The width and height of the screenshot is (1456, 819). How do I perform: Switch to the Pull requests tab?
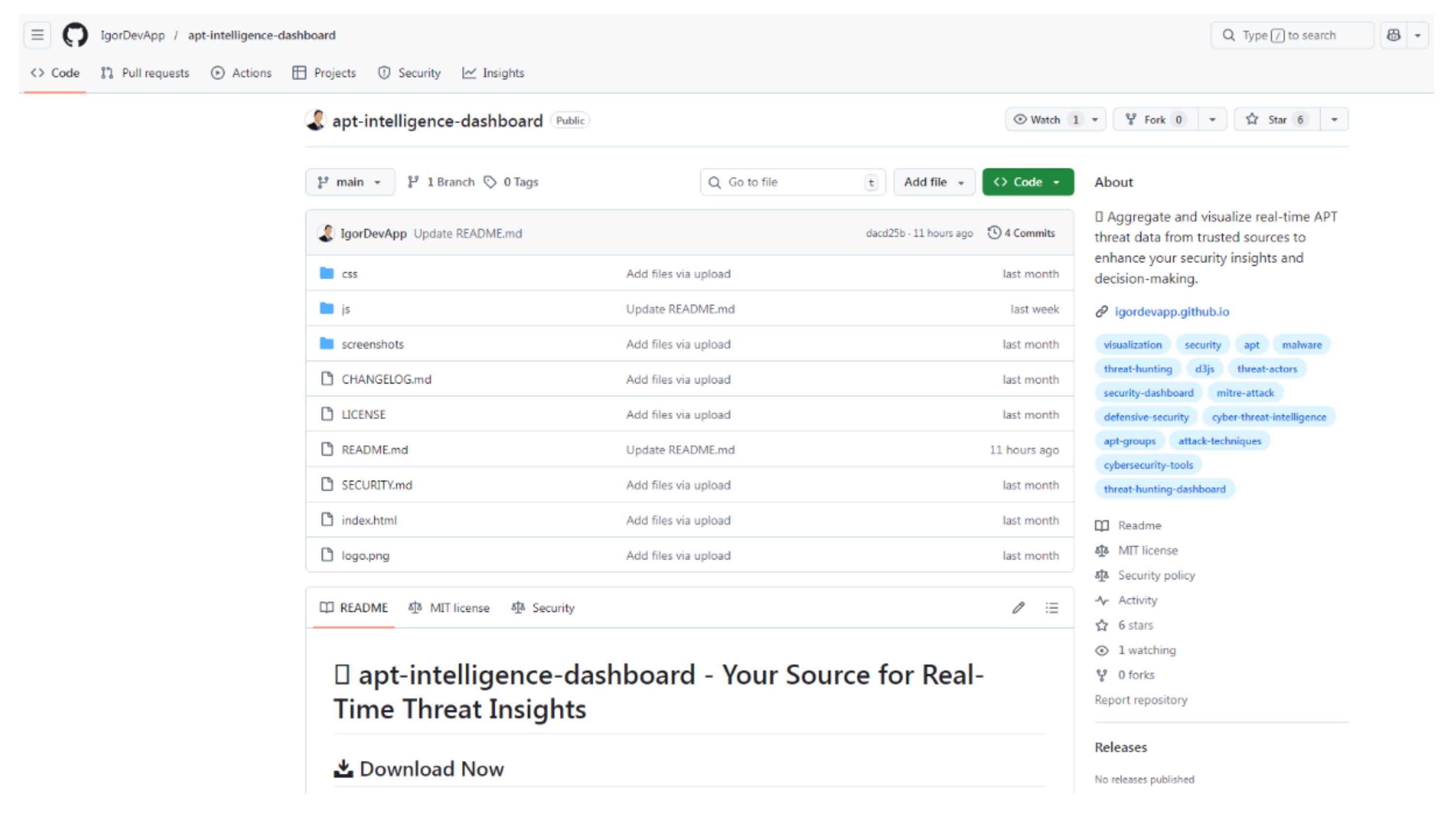tap(145, 73)
